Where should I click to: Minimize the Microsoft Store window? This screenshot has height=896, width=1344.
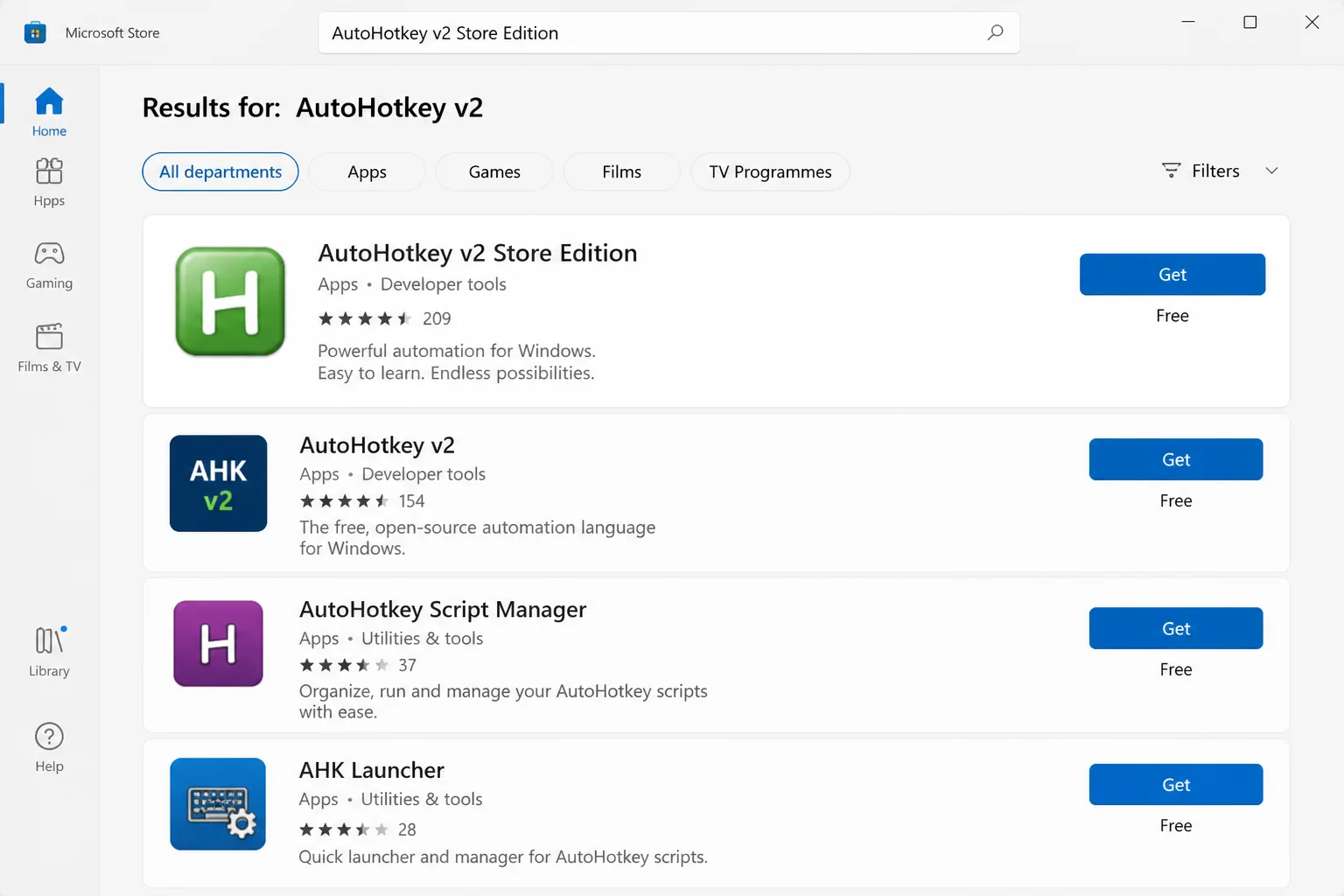[1188, 22]
